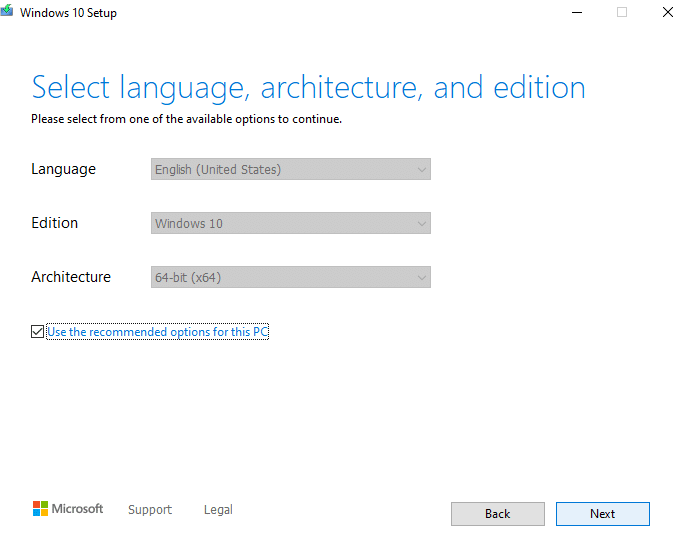Click the 'Use the recommended options' label text

158,332
